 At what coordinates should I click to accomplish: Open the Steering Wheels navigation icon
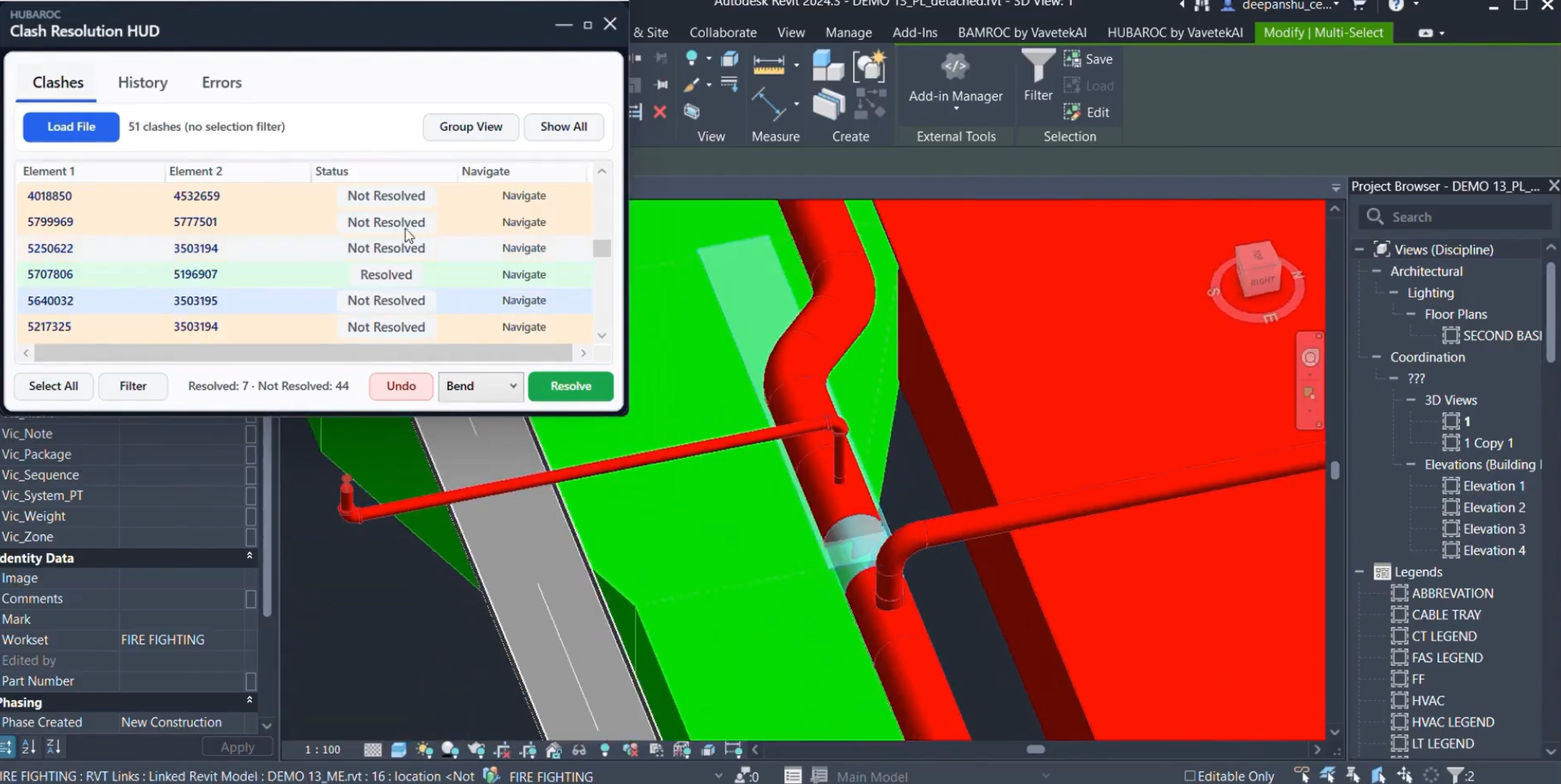pyautogui.click(x=1310, y=357)
